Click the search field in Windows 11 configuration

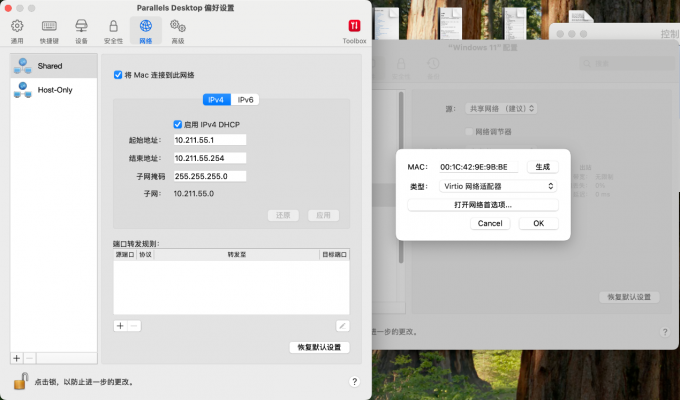627,64
